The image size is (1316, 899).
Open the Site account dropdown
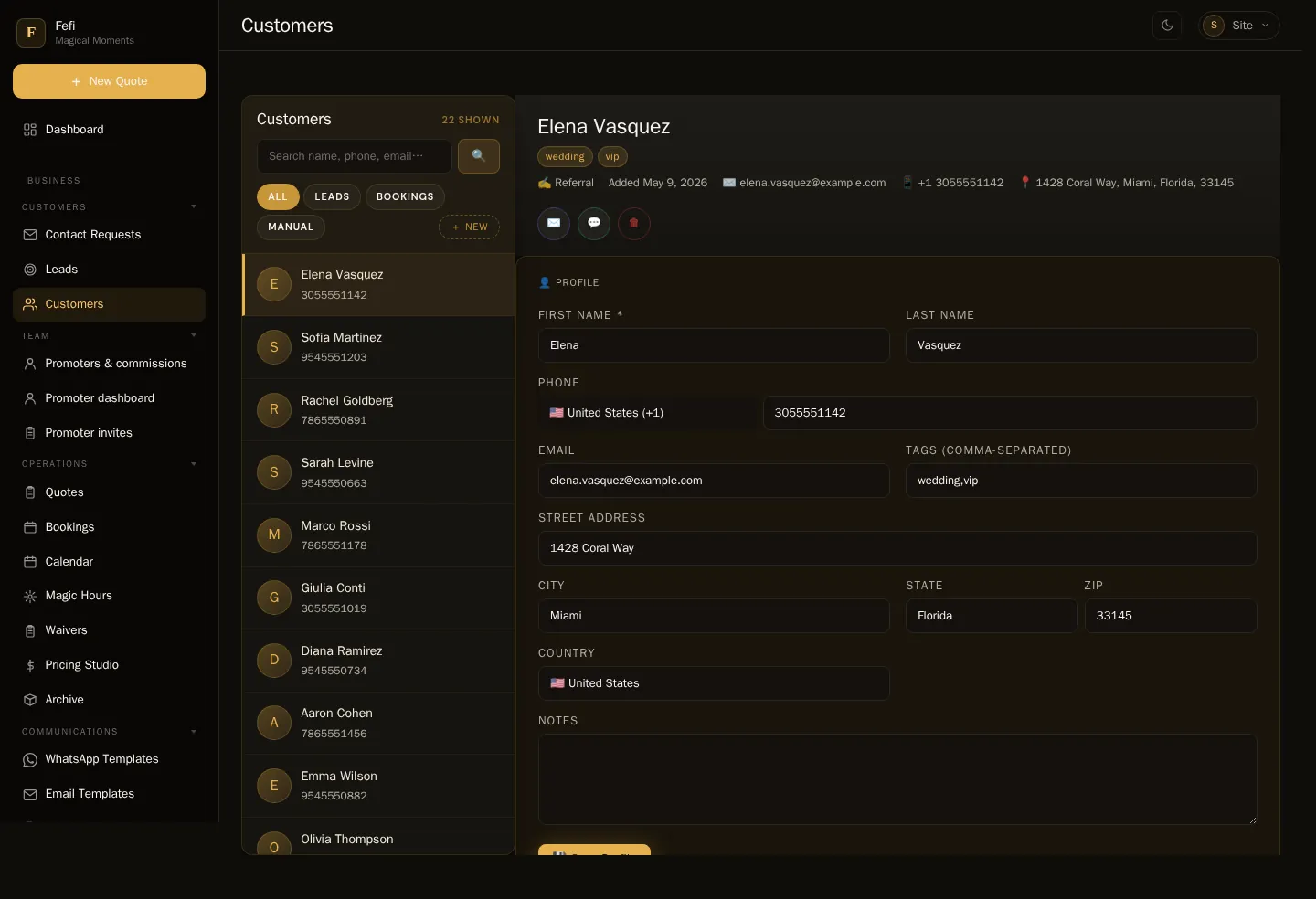[x=1239, y=26]
